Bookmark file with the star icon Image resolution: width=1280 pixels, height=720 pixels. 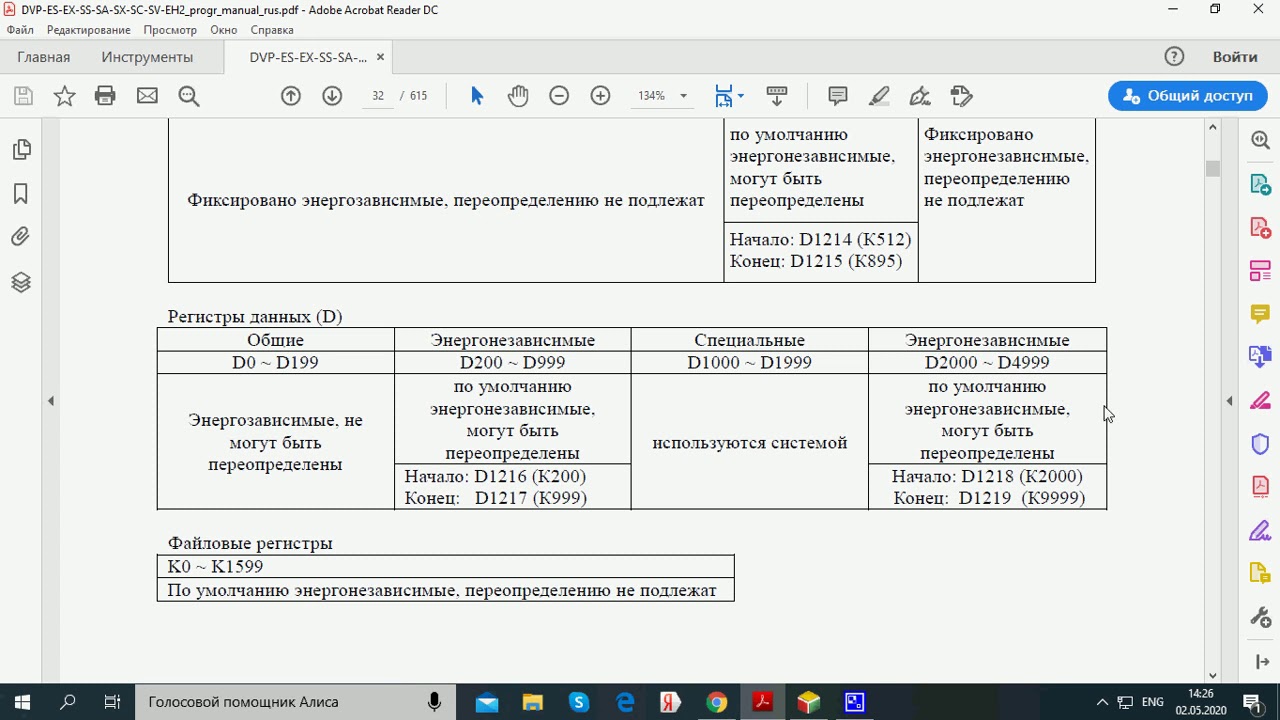click(x=64, y=96)
